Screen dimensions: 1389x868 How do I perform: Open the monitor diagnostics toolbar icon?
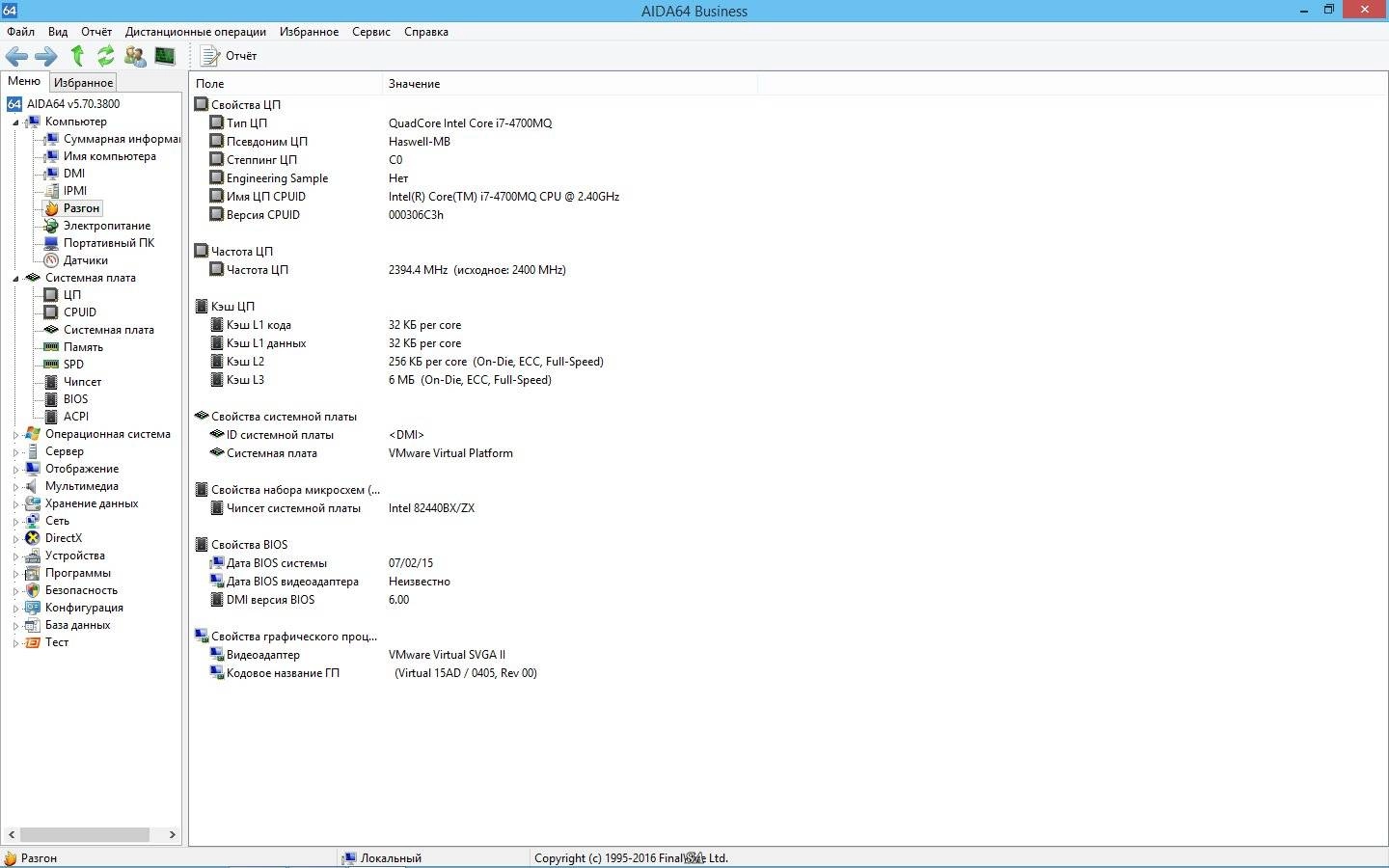pyautogui.click(x=165, y=56)
